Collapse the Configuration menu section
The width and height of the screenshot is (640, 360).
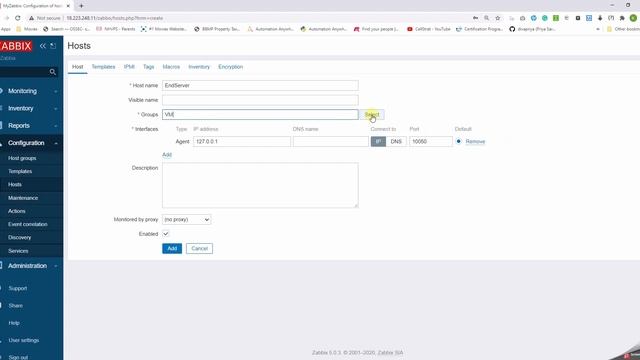[31, 143]
